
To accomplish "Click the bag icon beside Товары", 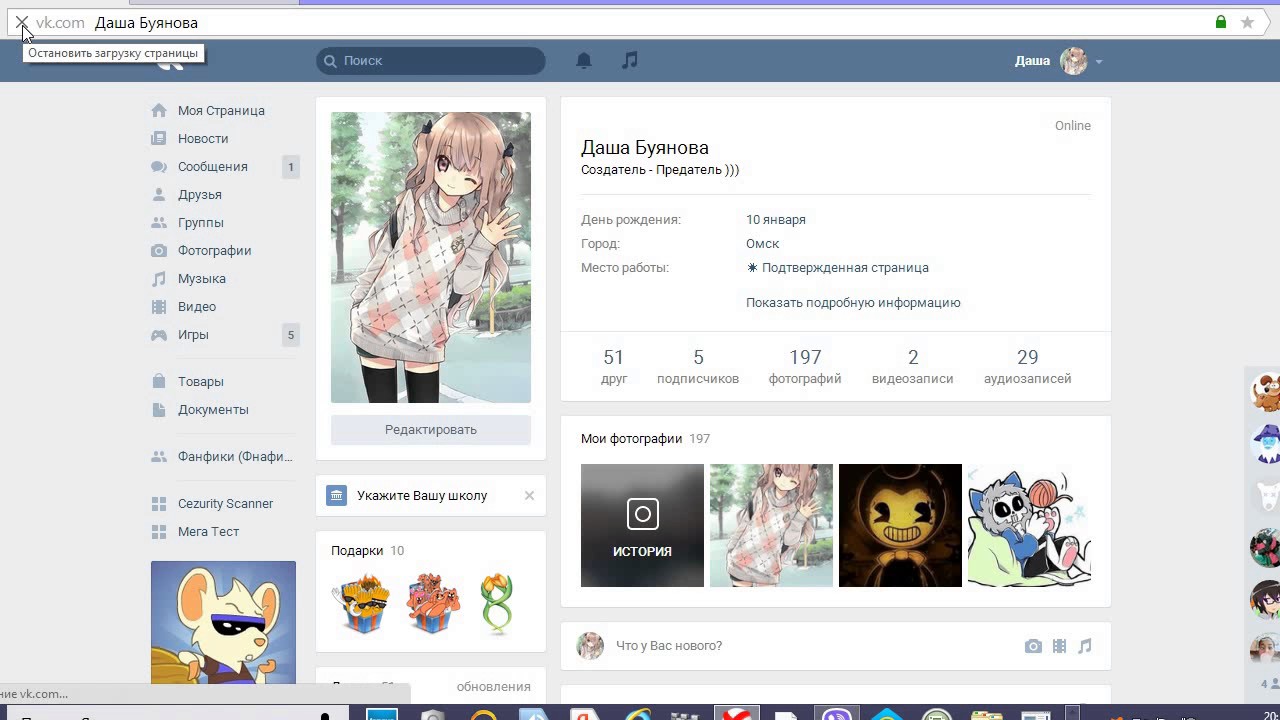I will 159,381.
